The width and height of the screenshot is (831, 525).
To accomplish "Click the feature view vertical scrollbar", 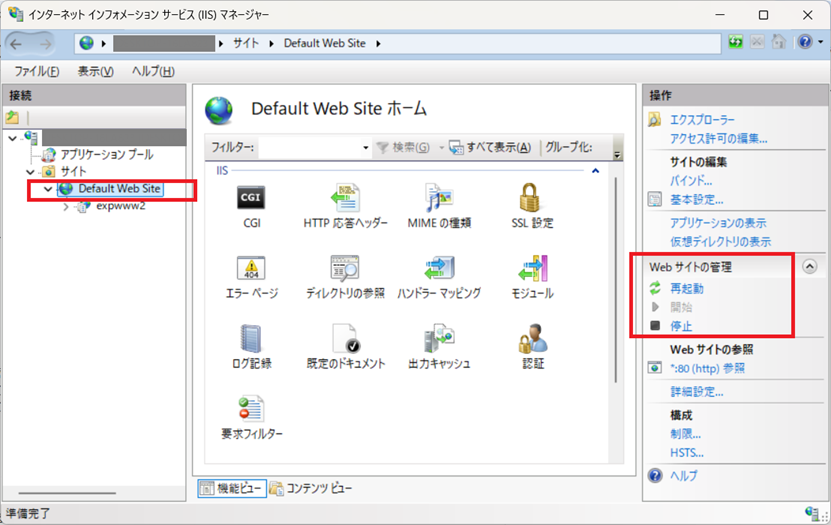I will click(615, 280).
